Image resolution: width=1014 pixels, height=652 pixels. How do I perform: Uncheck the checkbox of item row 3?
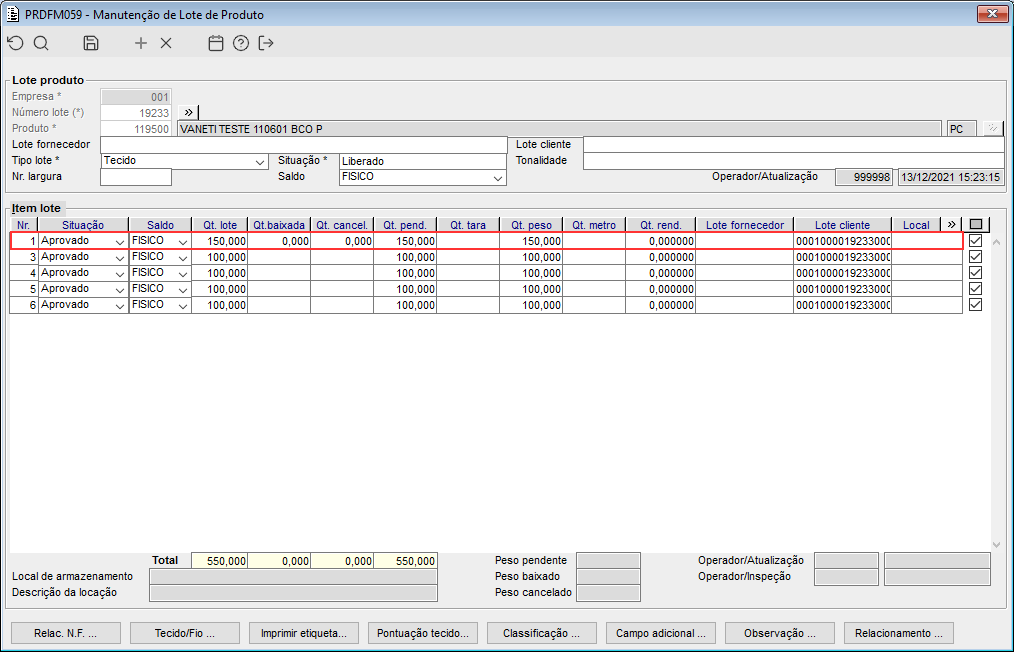(976, 257)
